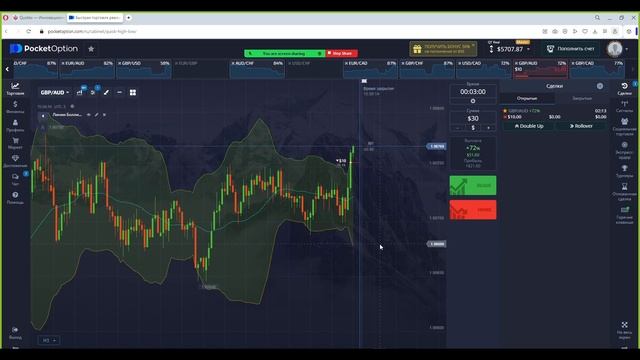The width and height of the screenshot is (640, 360).
Task: Select the USD/CAD asset tab
Action: [x=483, y=69]
